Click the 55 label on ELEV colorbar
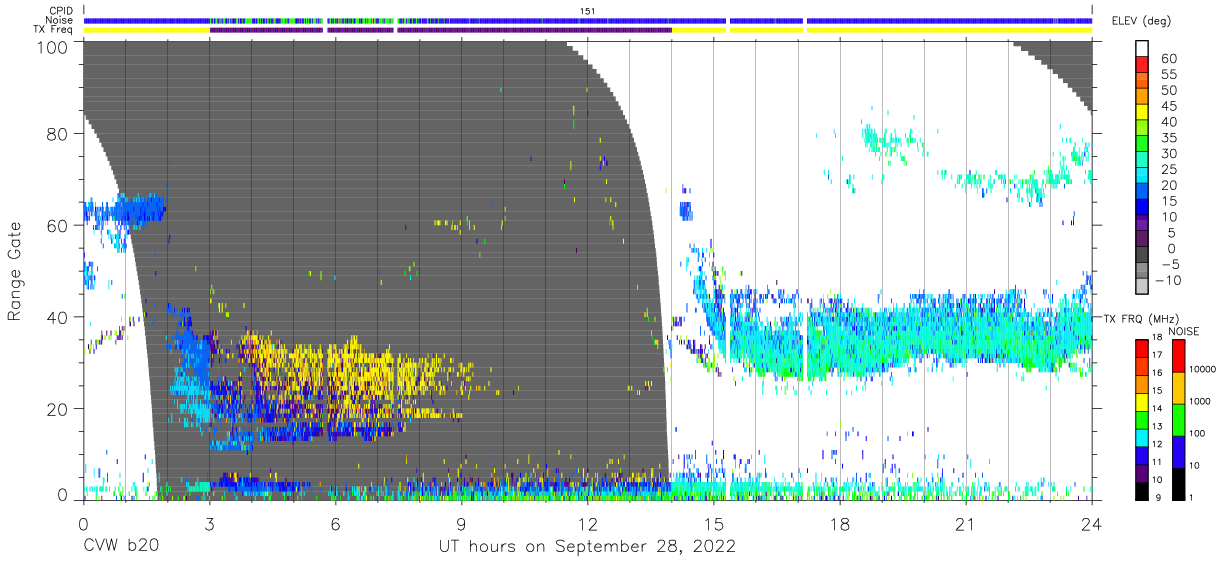Image resolution: width=1228 pixels, height=567 pixels. pos(1169,75)
